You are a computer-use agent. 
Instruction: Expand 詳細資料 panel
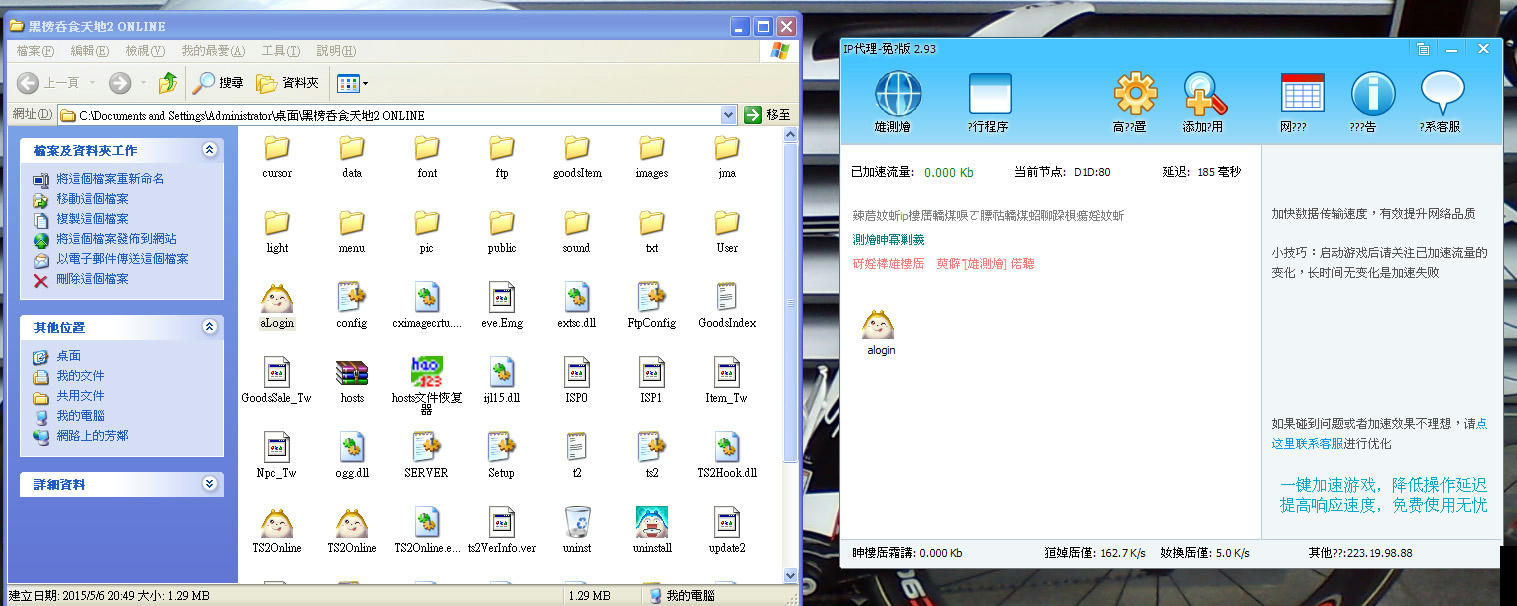(209, 484)
